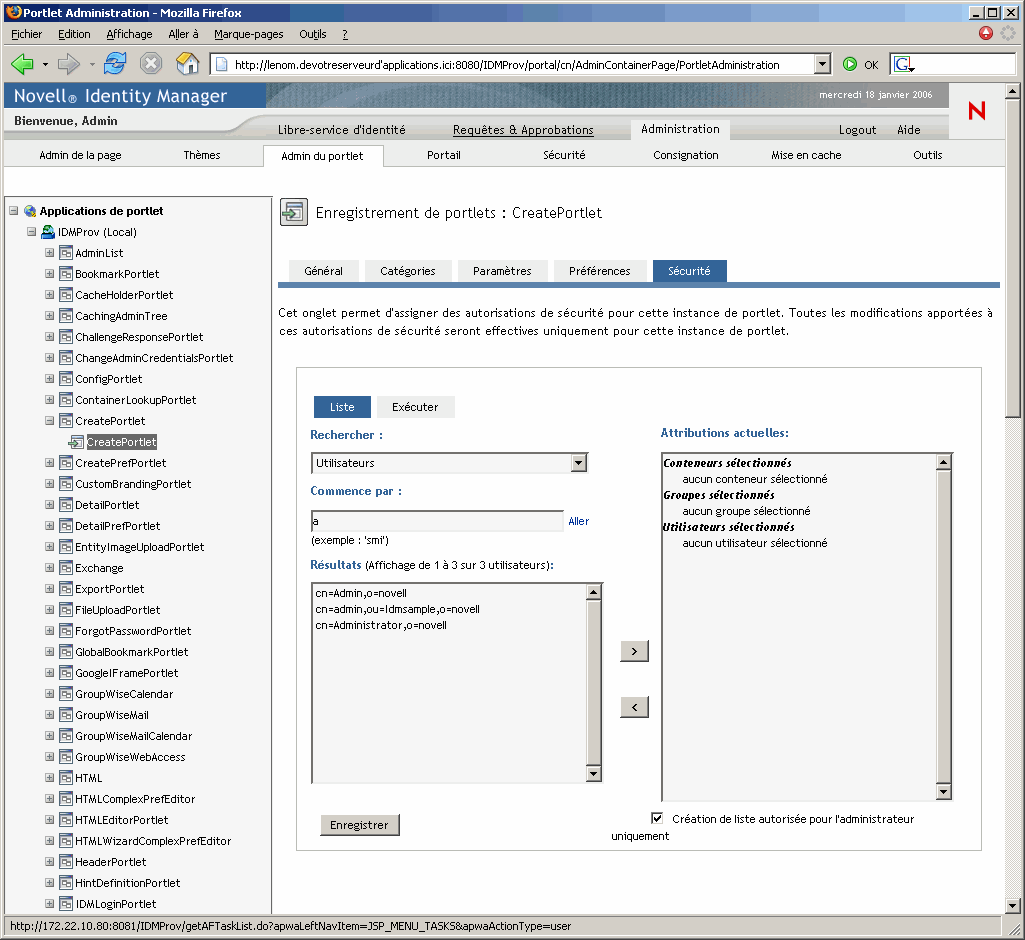
Task: Click the Exchange portlet icon
Action: 65,568
